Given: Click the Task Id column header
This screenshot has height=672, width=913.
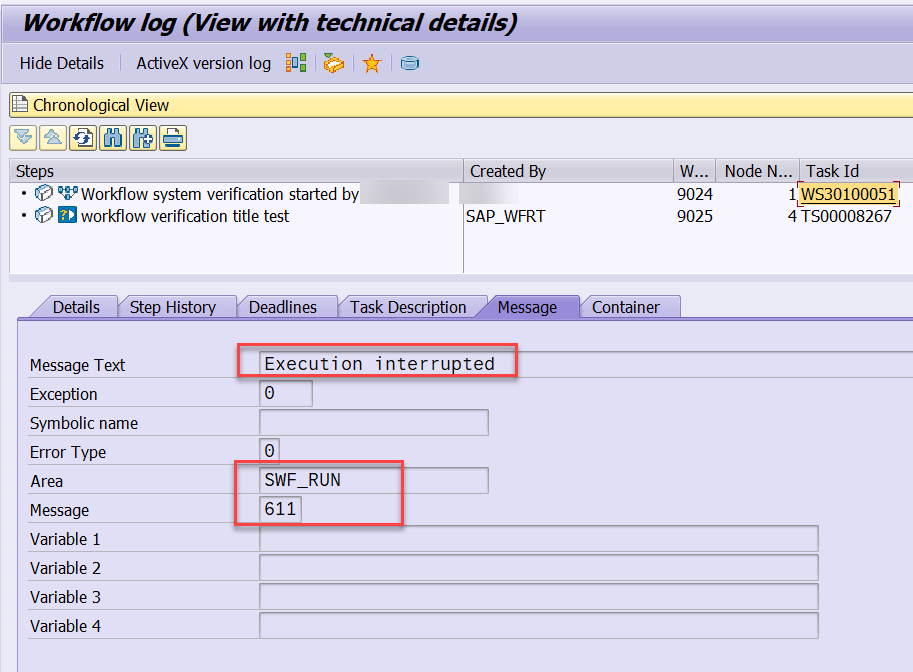Looking at the screenshot, I should [856, 171].
